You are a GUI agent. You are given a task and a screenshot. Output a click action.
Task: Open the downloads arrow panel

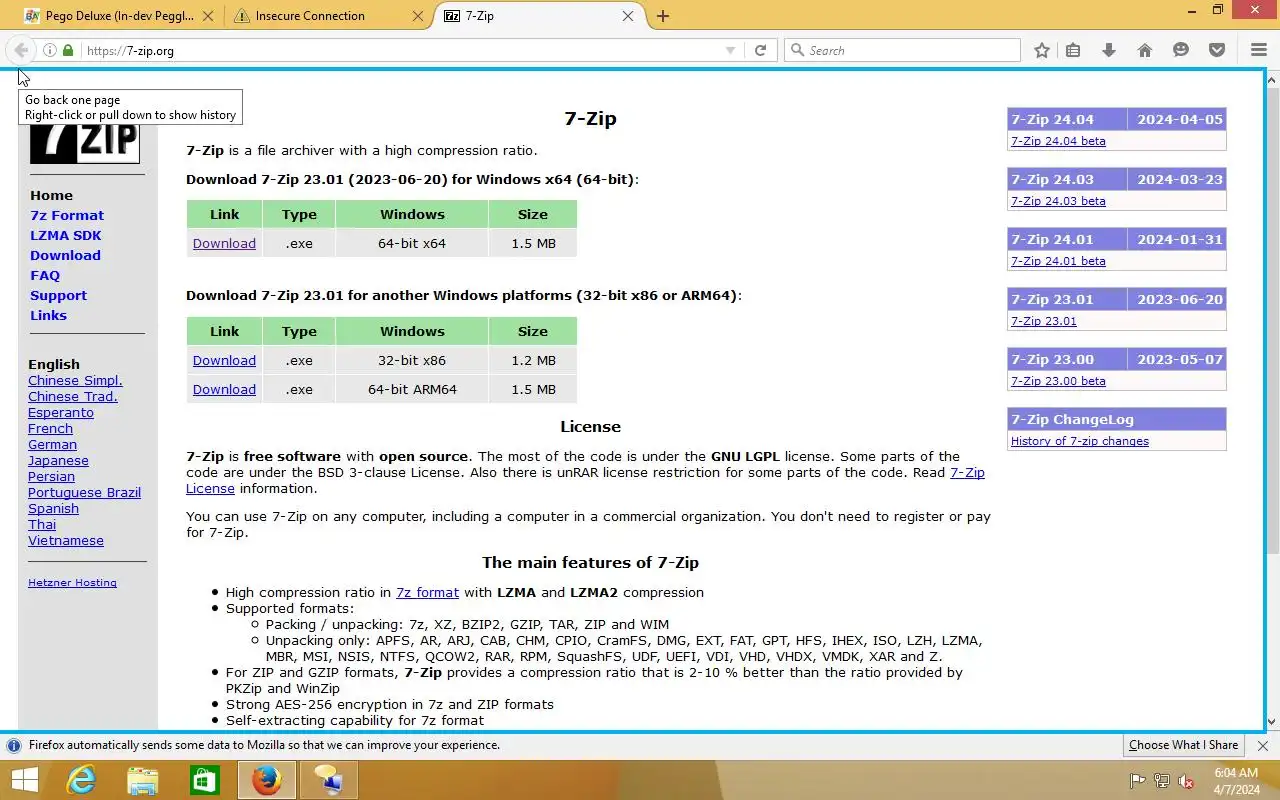1109,50
